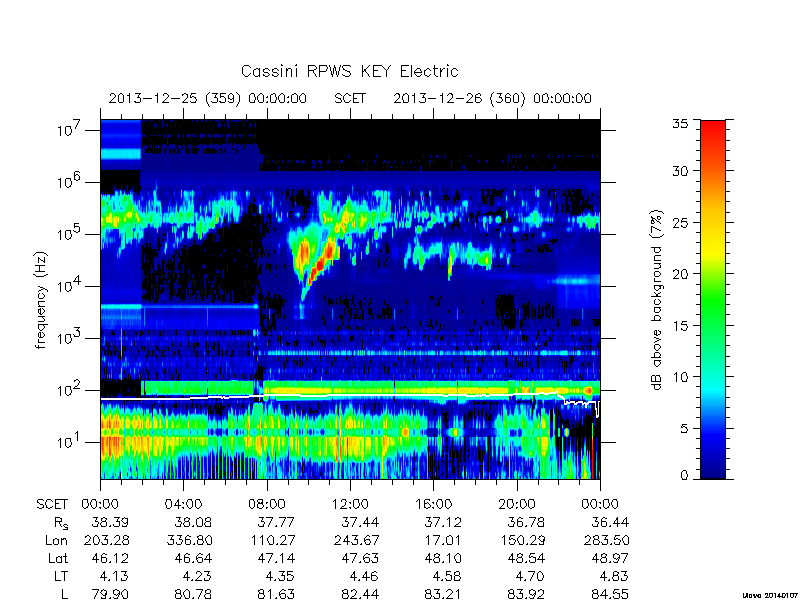Click longitude value "283.50"
Screen dimensions: 800x600
click(606, 540)
